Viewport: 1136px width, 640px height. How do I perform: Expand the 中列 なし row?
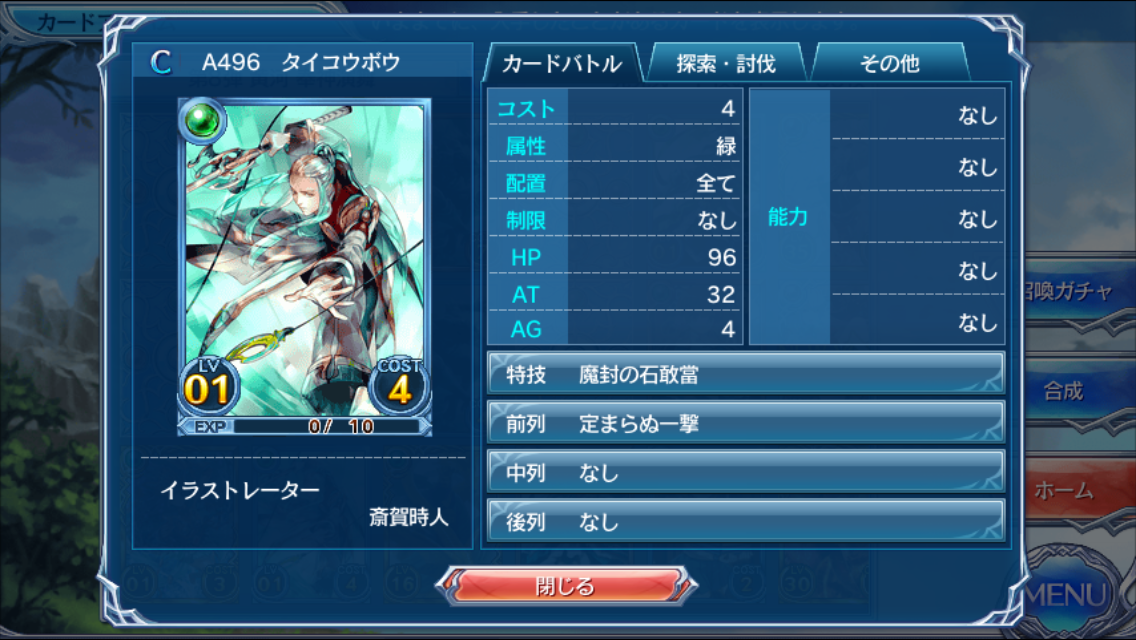coord(746,473)
